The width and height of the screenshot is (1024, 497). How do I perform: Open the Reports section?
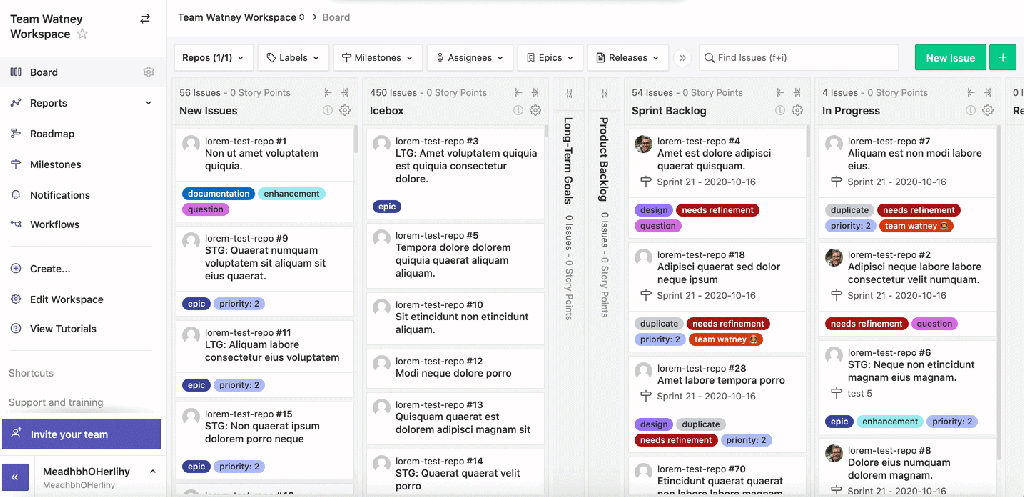pos(48,103)
